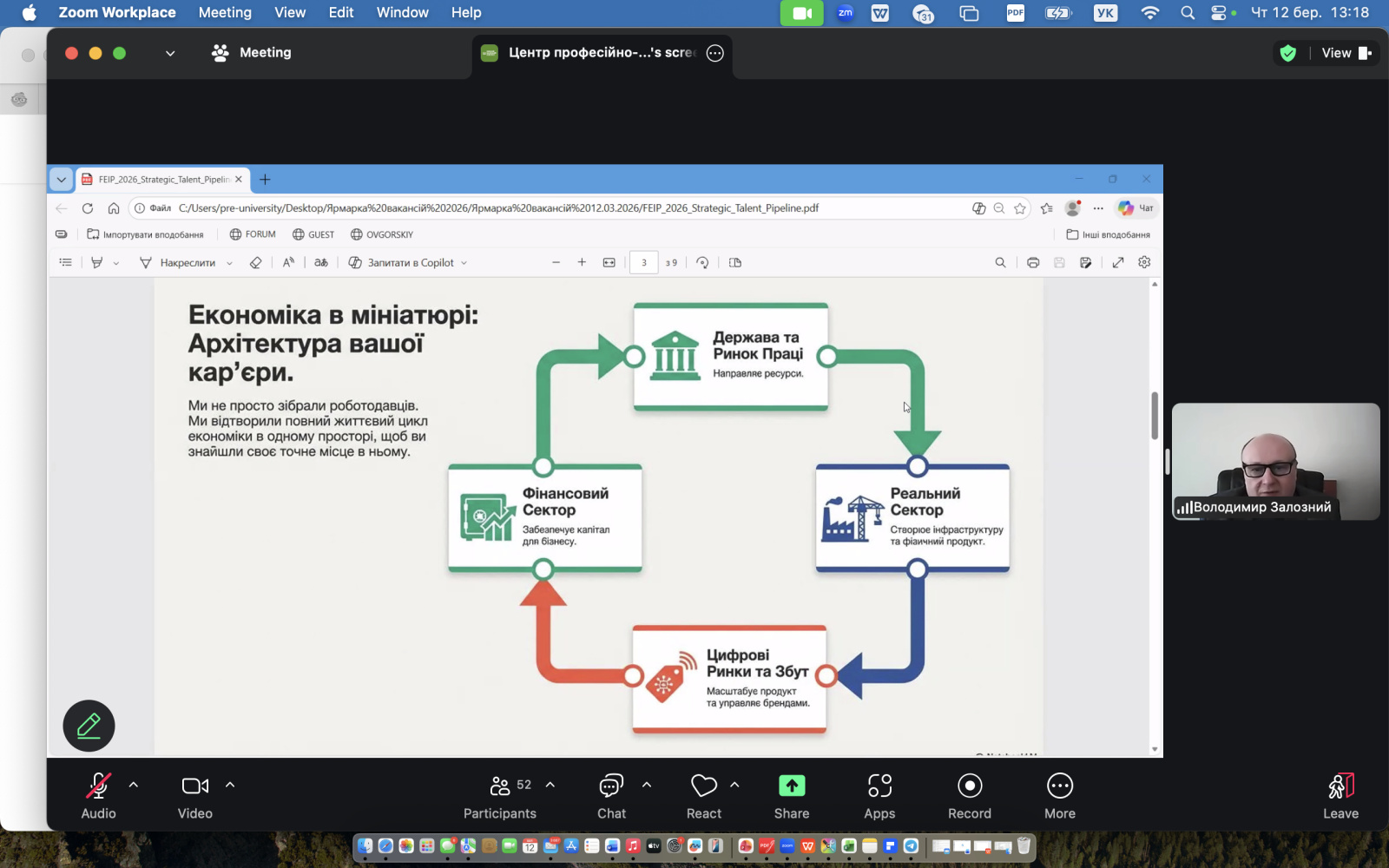Click the green encryption shield icon
This screenshot has height=868, width=1389.
(1288, 53)
